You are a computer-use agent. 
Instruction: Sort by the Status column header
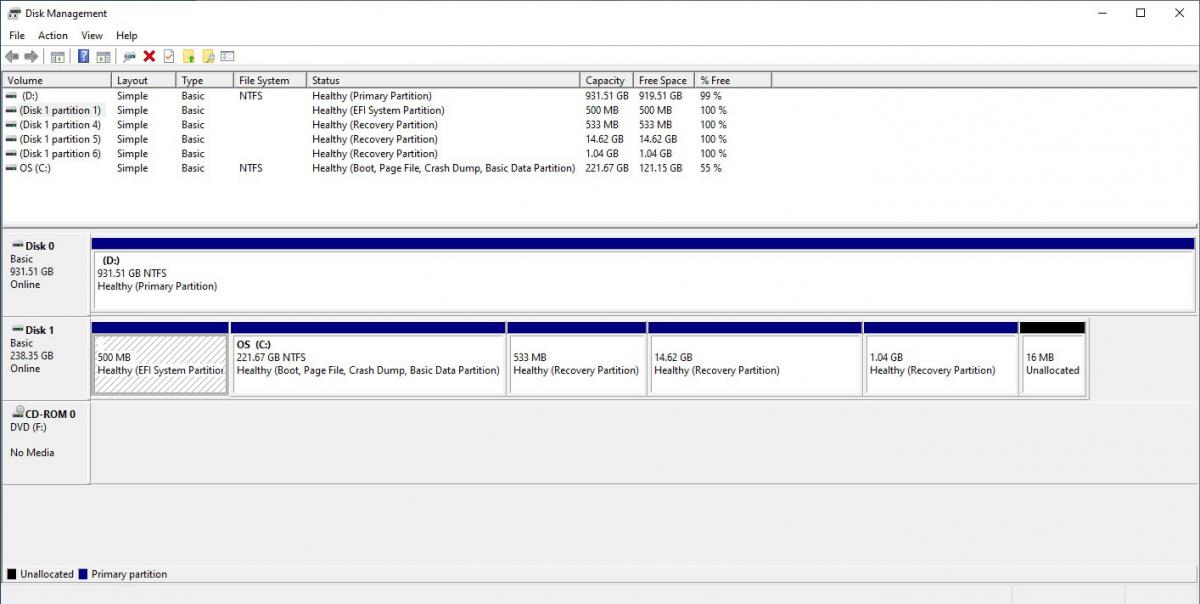coord(443,80)
